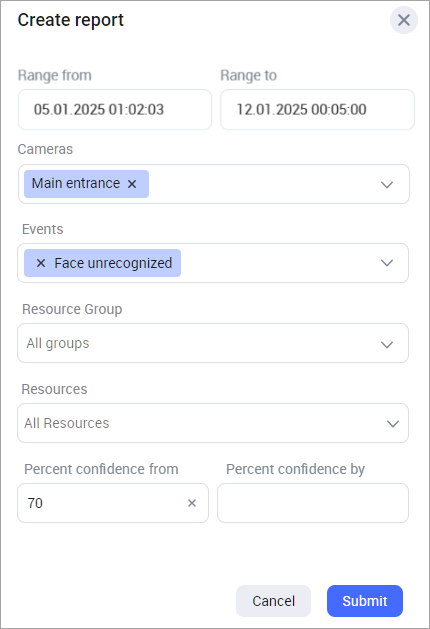Viewport: 430px width, 629px height.
Task: Click the Cameras field label
Action: 45,149
